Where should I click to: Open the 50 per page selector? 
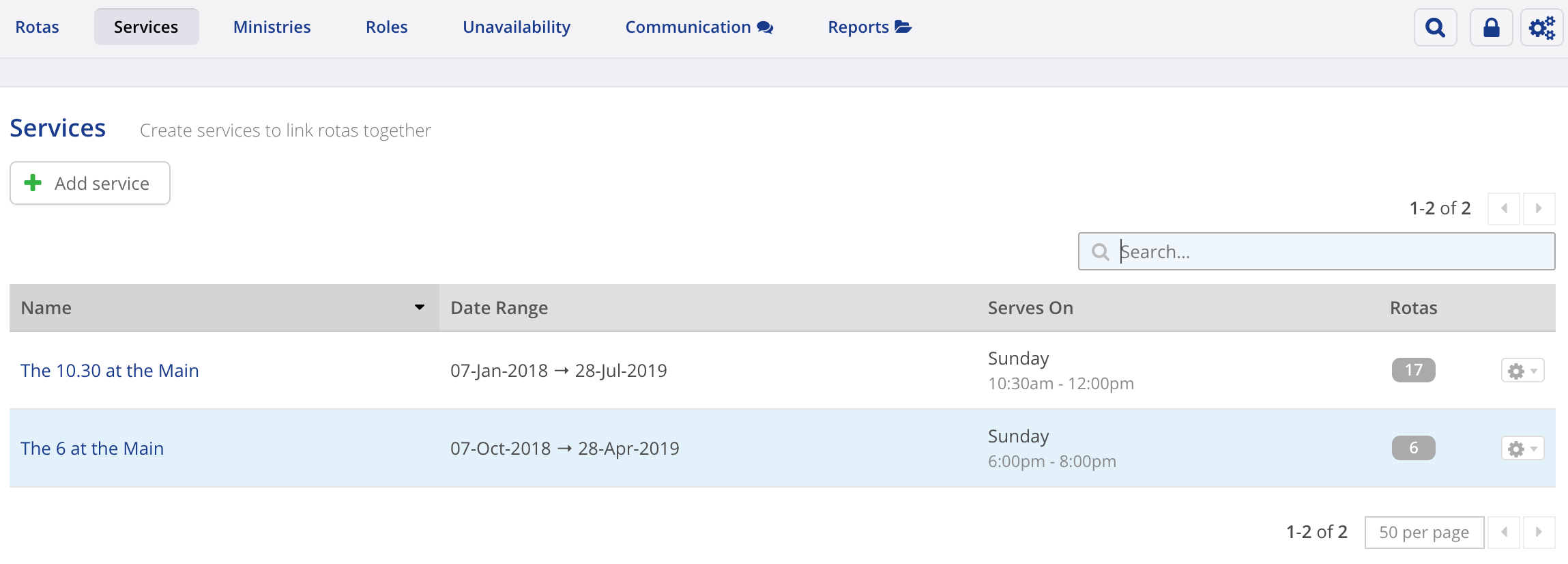[1424, 533]
